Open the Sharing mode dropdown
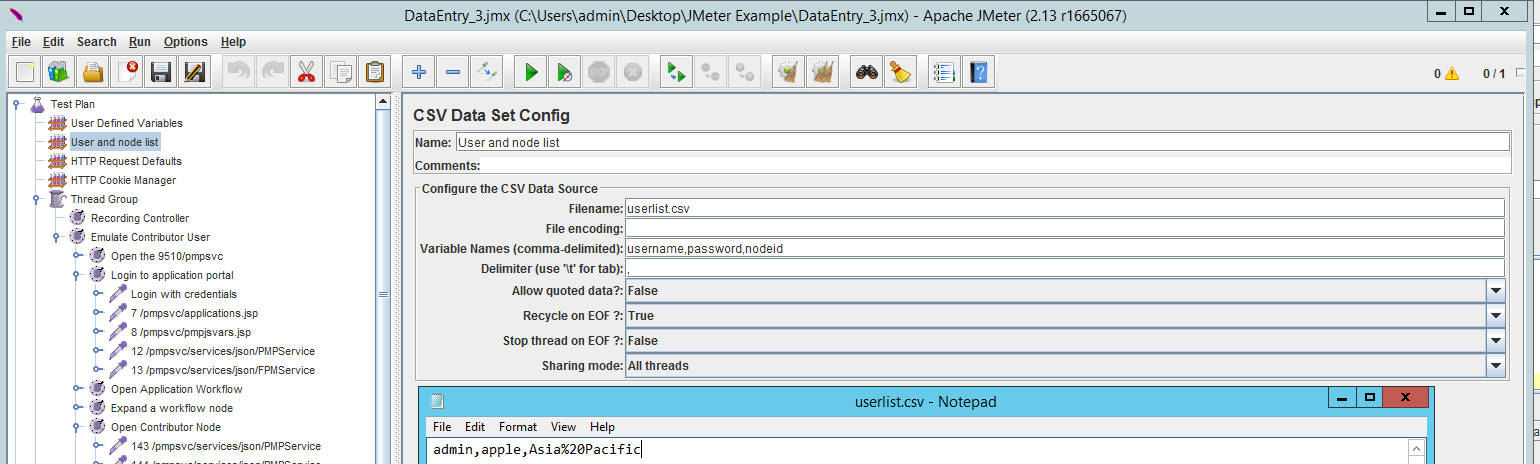This screenshot has height=464, width=1540. click(1495, 366)
